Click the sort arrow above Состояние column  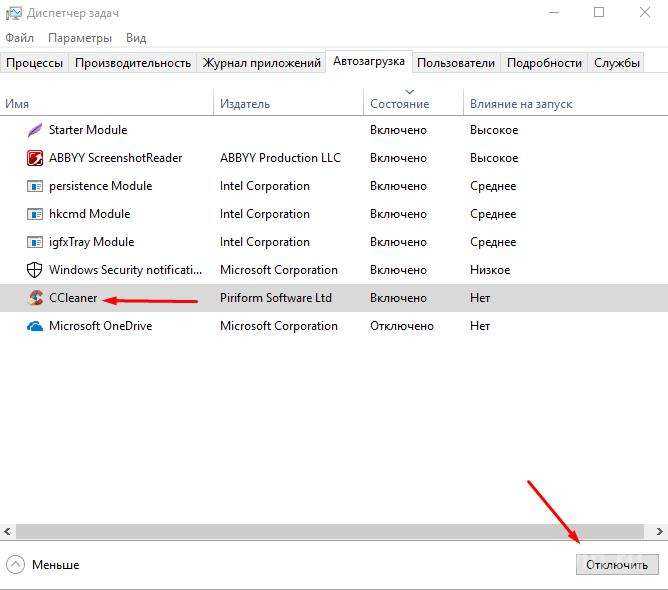(409, 92)
